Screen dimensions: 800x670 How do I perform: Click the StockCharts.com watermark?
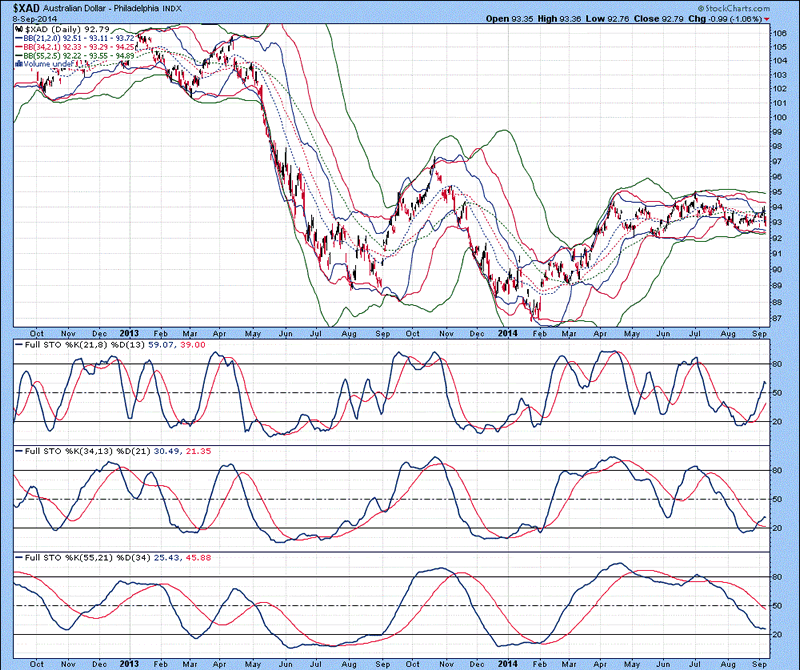[x=736, y=8]
